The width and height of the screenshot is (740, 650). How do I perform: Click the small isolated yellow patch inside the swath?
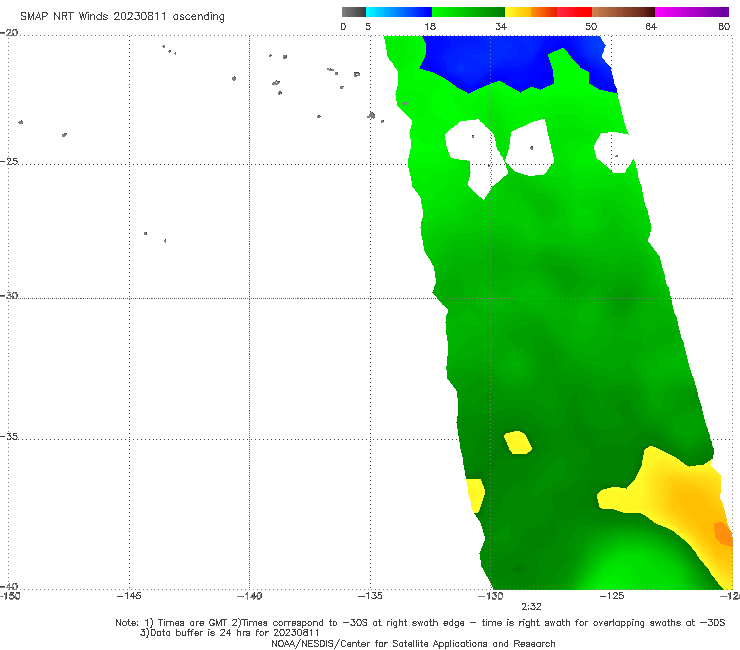pos(518,443)
